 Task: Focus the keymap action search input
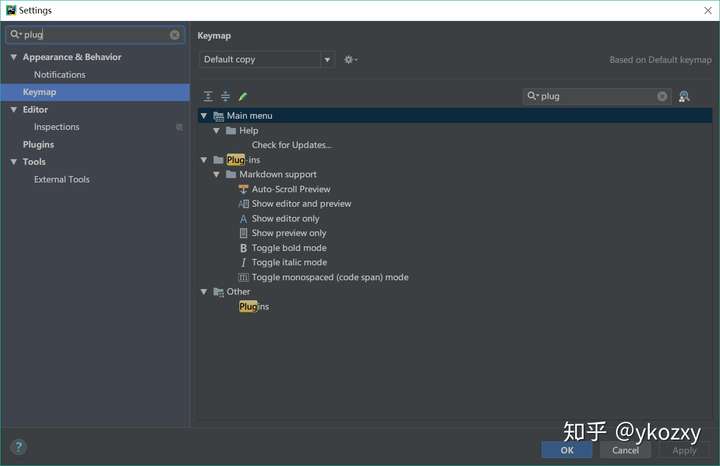click(597, 96)
